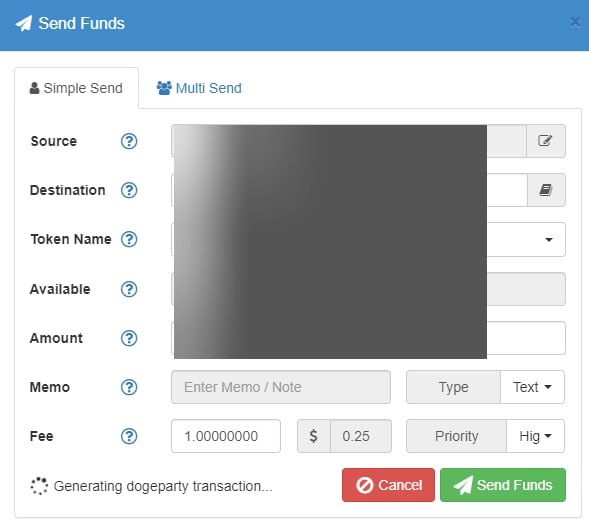The image size is (589, 529).
Task: Open address book icon beside Destination
Action: (x=546, y=190)
